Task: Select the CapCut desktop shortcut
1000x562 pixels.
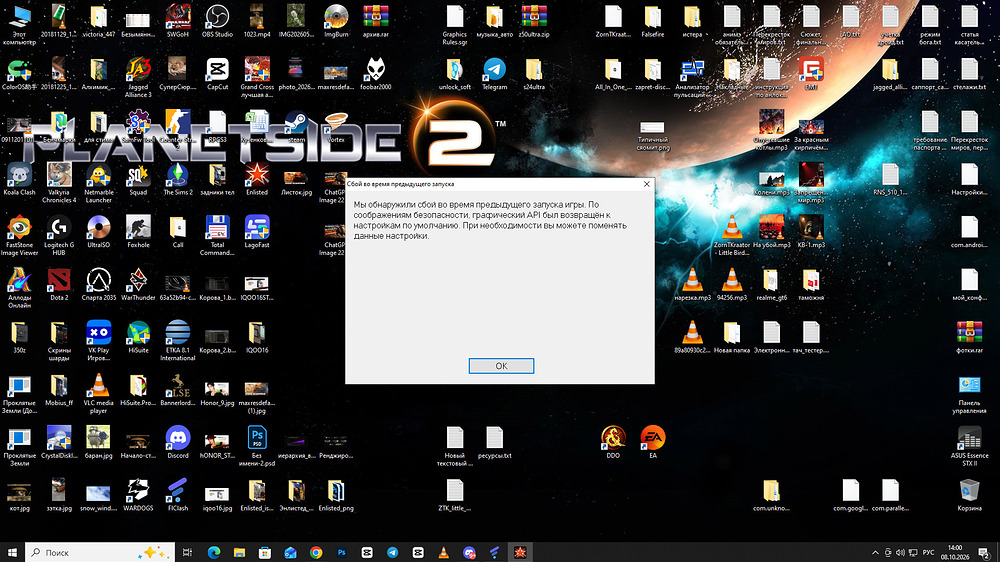Action: click(217, 74)
